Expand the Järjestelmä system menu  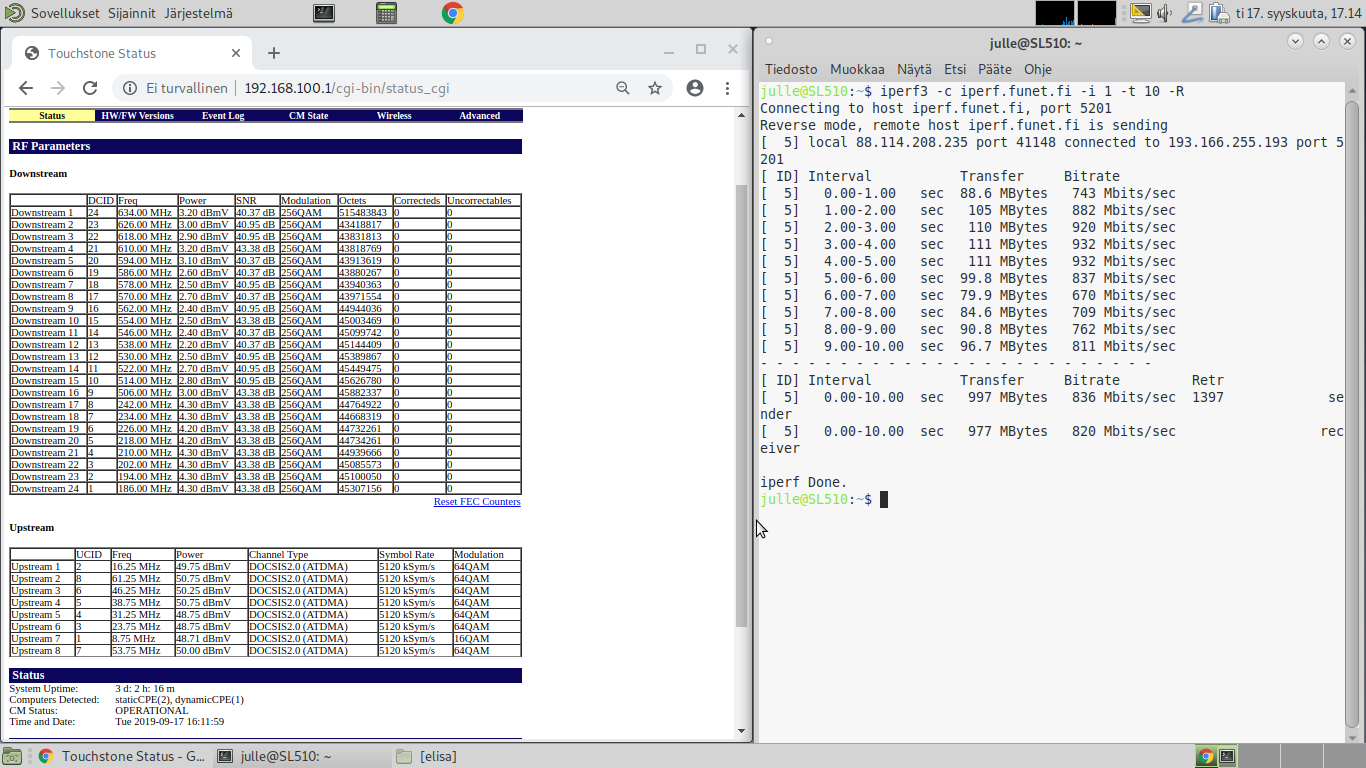[200, 13]
